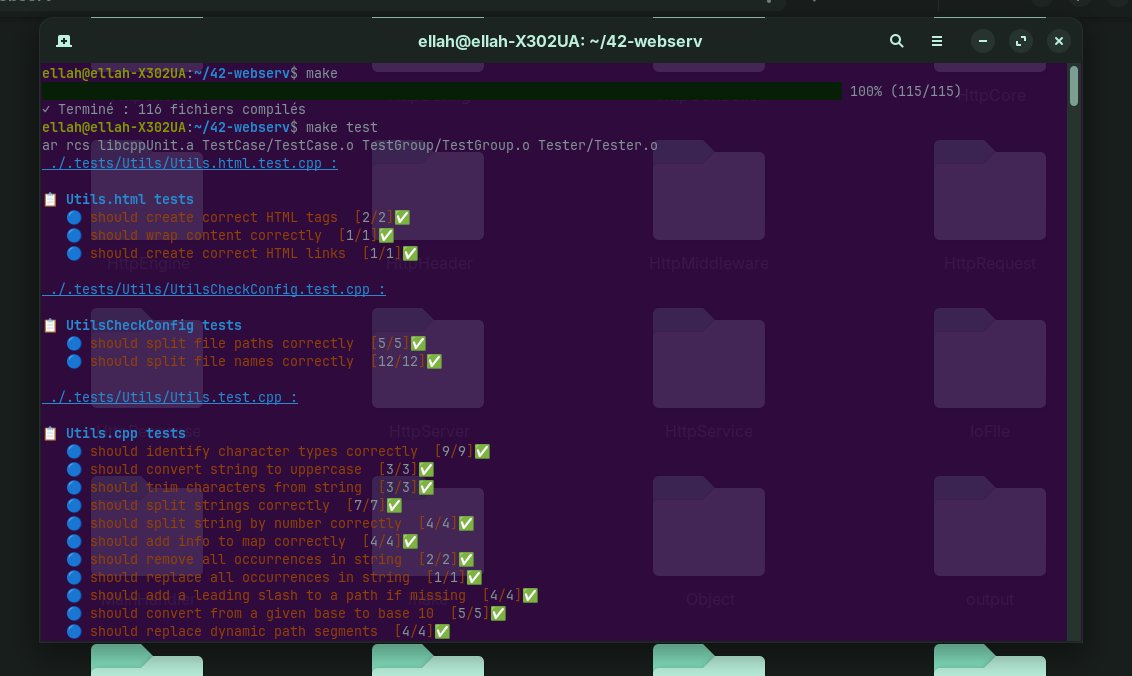The width and height of the screenshot is (1132, 676).
Task: Click green check after 'should create correct HTML tags'
Action: click(x=402, y=217)
